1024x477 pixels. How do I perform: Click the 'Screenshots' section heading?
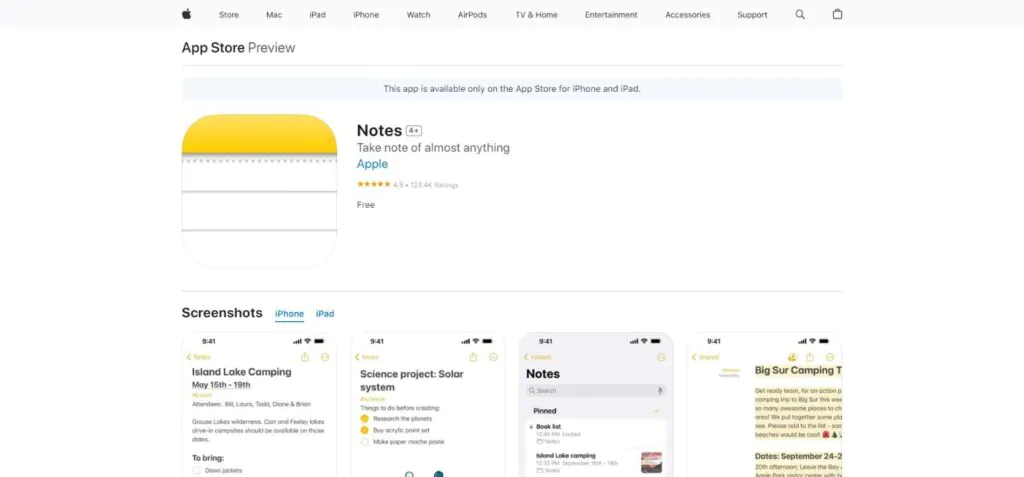(x=222, y=313)
